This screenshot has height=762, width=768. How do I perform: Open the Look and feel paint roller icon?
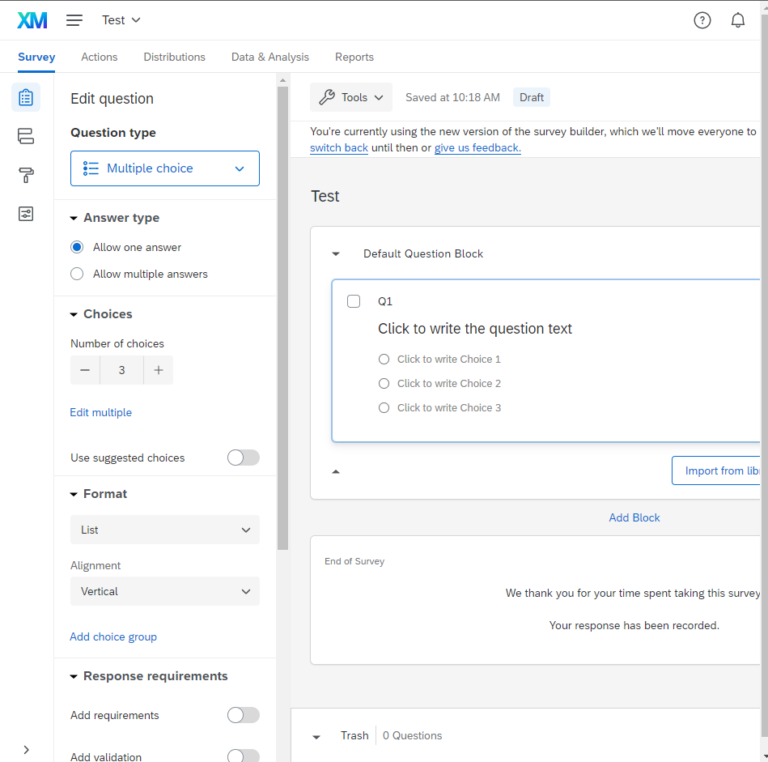(26, 176)
